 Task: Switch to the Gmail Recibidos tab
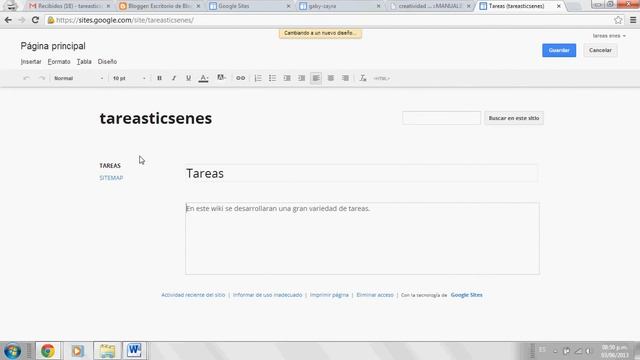click(x=69, y=6)
